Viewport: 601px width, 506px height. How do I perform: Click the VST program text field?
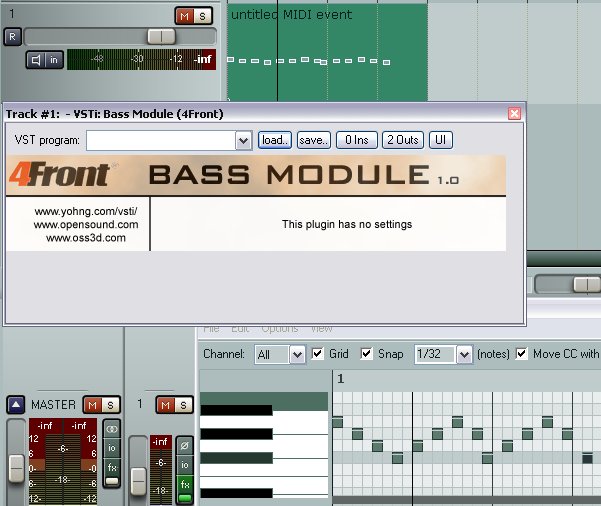(x=161, y=141)
